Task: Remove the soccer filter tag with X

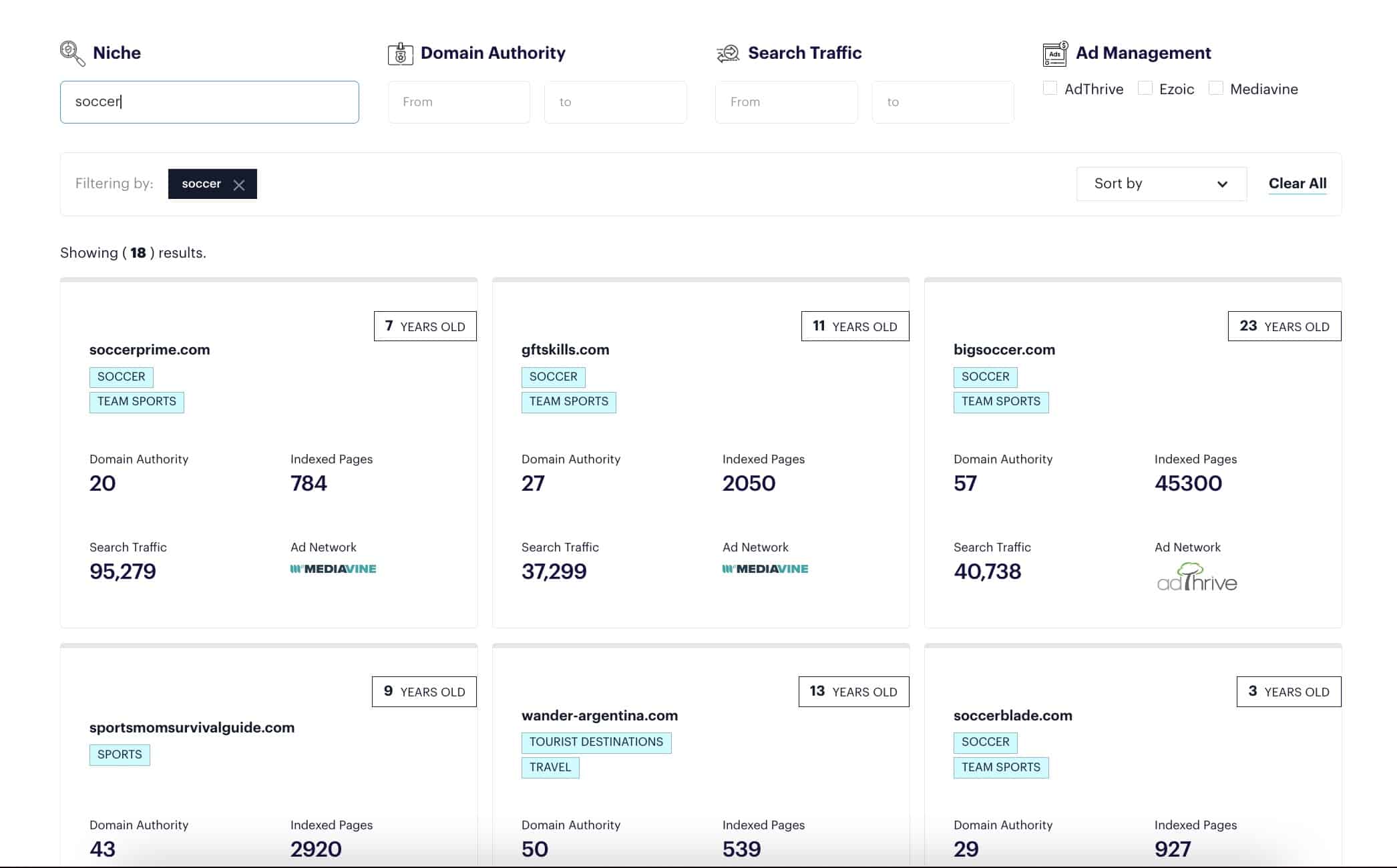Action: point(239,185)
